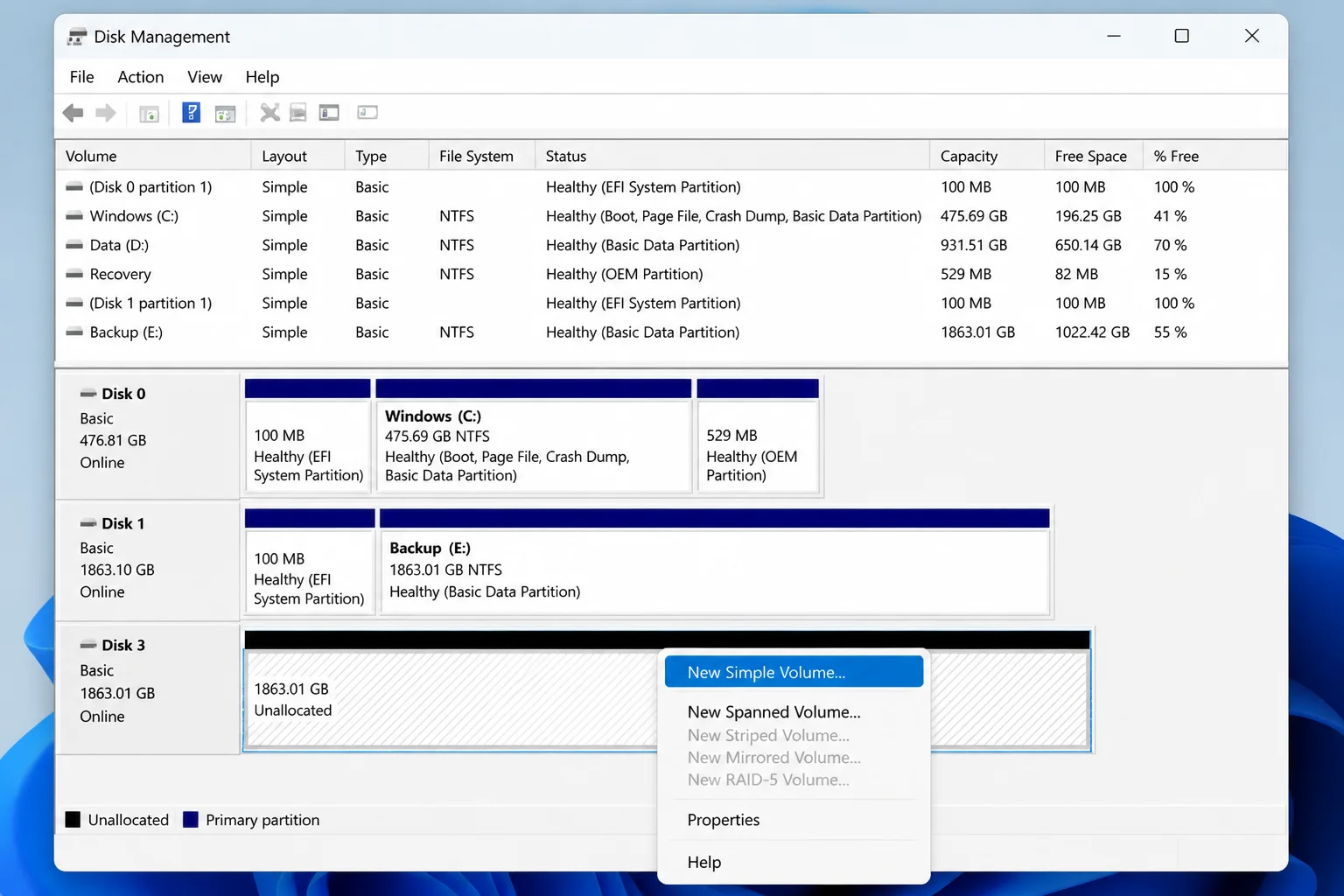Open the blue Help toolbar icon

click(x=191, y=112)
